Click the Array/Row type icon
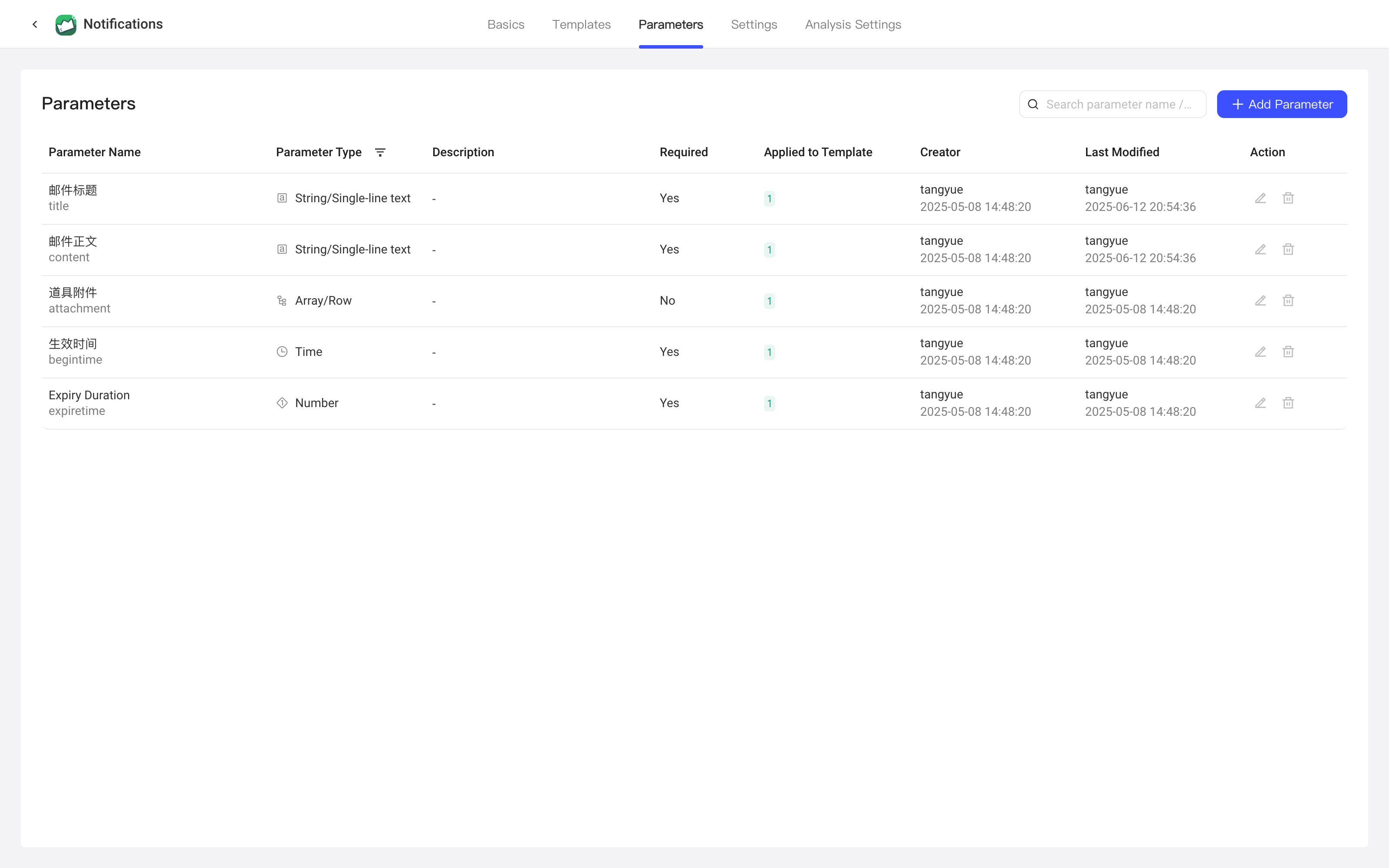Image resolution: width=1389 pixels, height=868 pixels. 282,301
